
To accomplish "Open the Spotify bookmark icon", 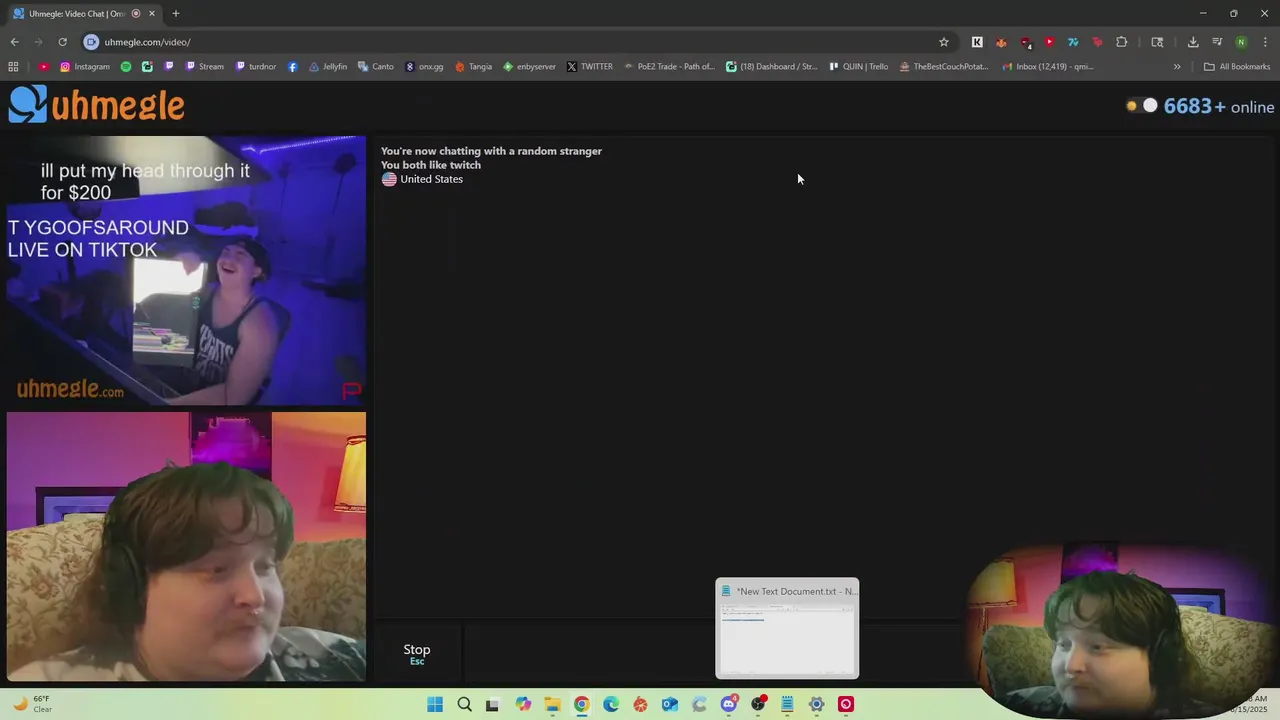I will 126,67.
